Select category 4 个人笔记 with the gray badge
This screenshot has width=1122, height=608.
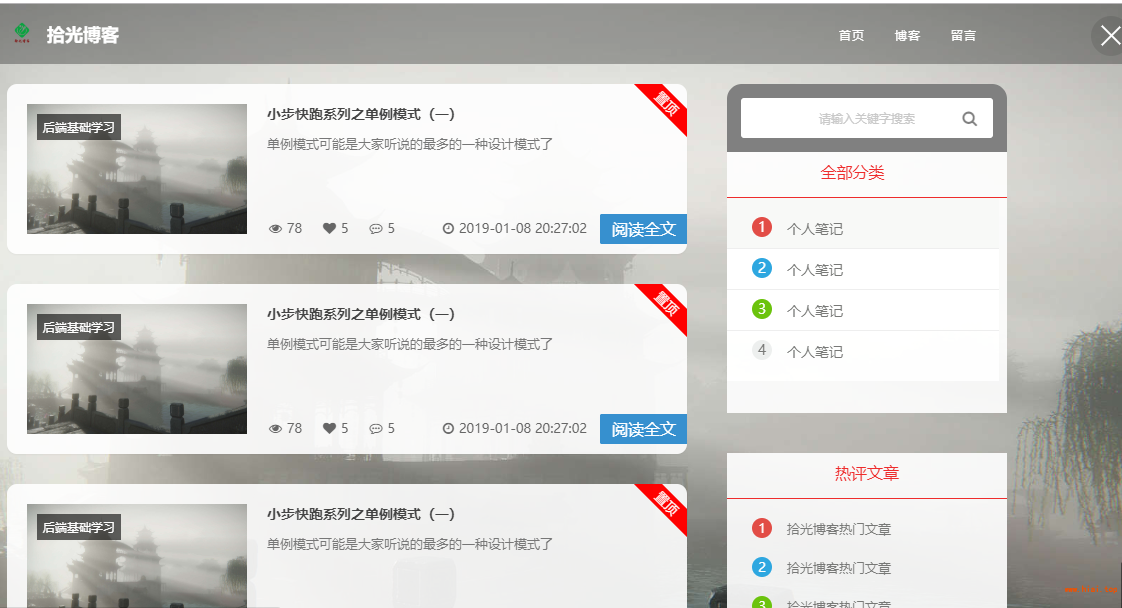[863, 351]
